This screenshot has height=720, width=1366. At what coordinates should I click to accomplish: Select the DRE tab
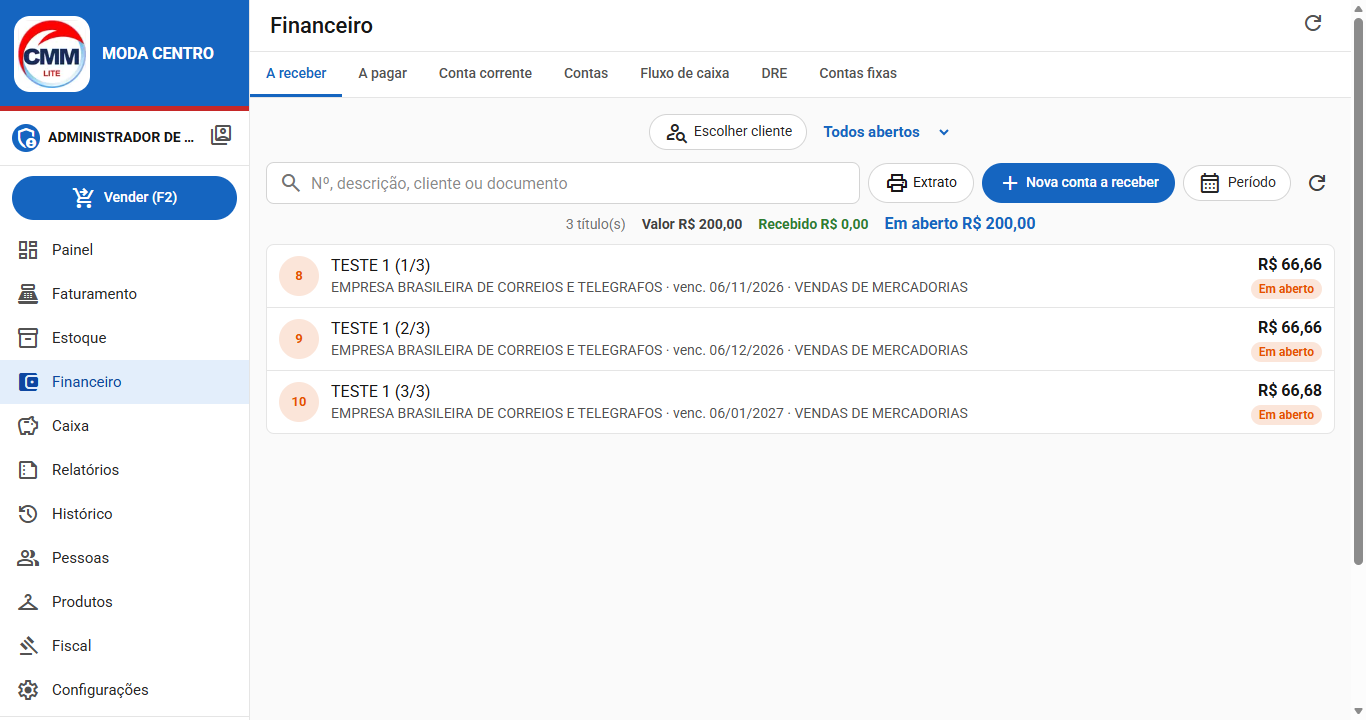[x=774, y=73]
